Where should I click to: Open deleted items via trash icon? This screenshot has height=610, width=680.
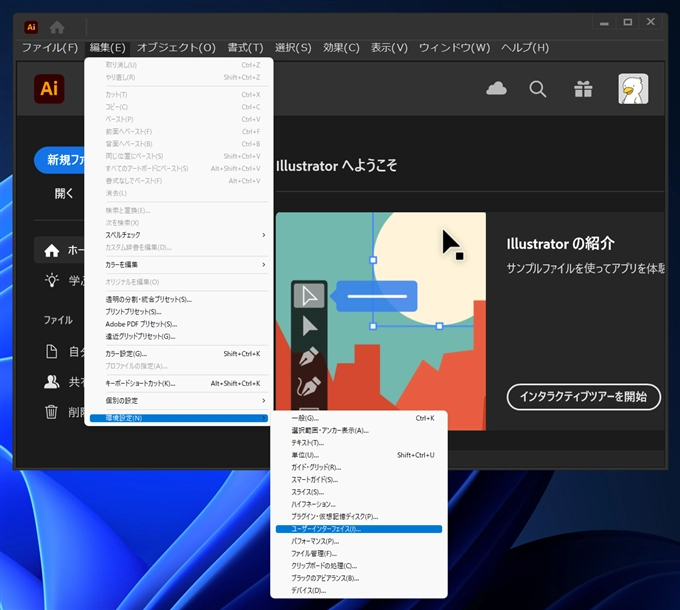pos(51,411)
